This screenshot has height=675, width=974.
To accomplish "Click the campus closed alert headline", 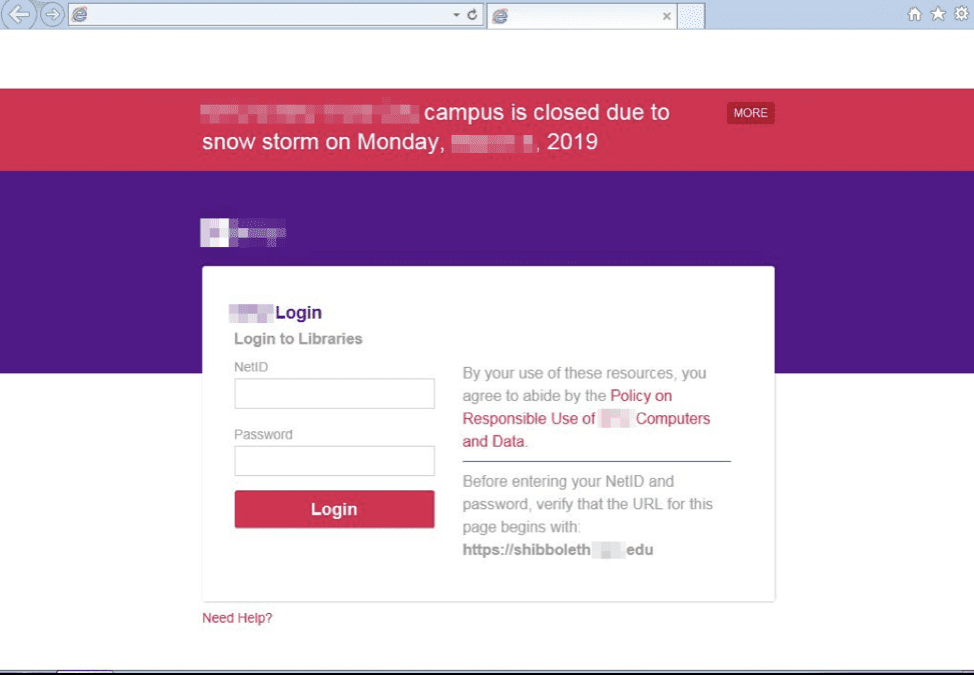I will click(435, 127).
